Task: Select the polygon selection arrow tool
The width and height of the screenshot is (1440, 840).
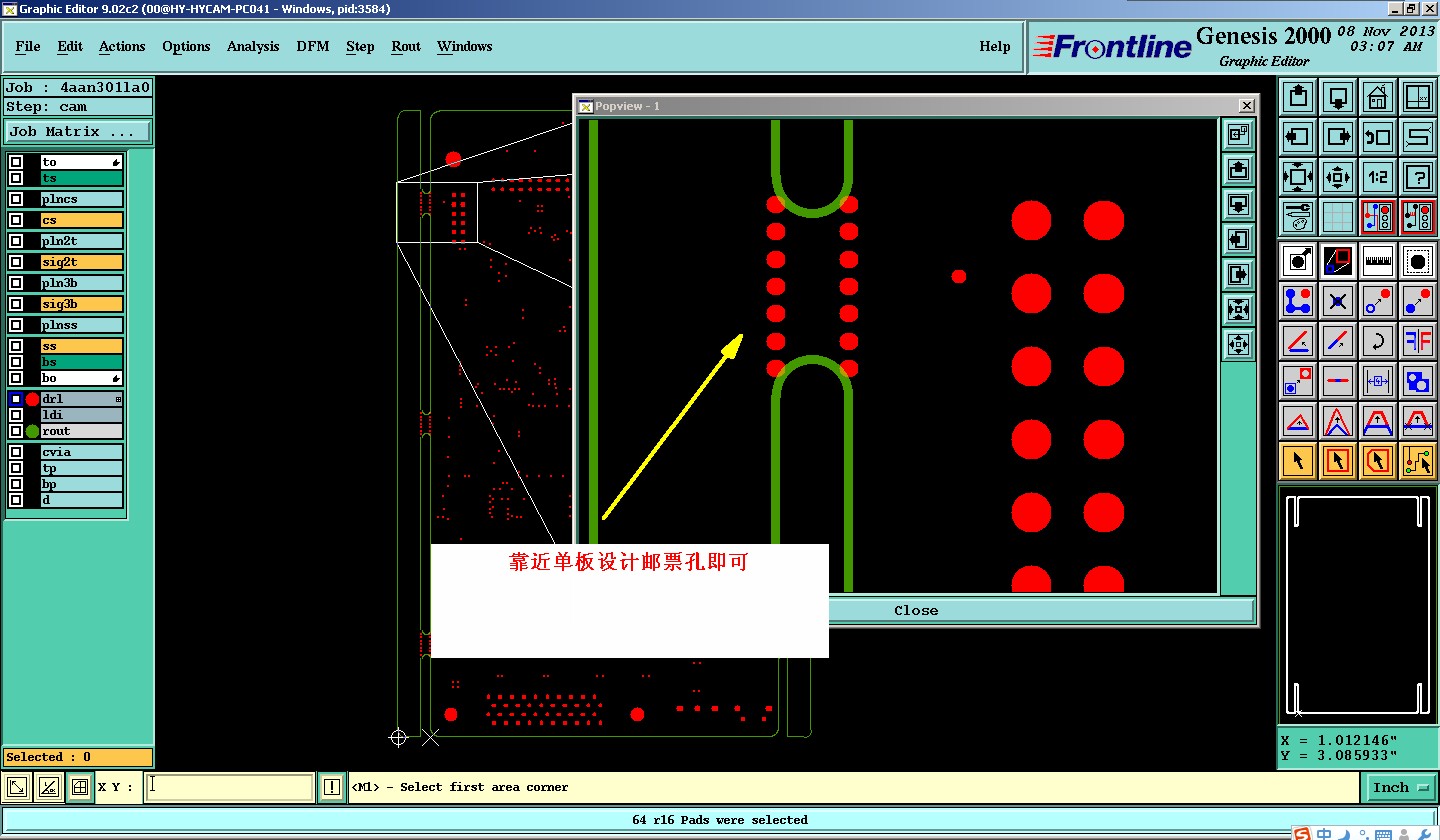Action: (1378, 461)
